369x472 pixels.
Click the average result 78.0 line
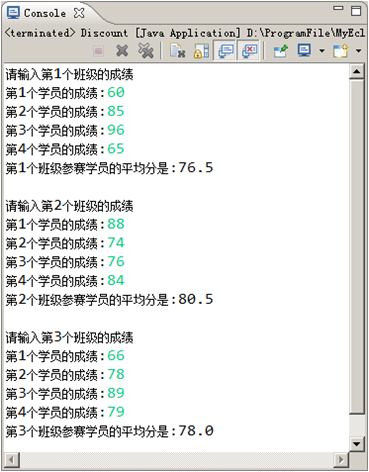click(109, 431)
